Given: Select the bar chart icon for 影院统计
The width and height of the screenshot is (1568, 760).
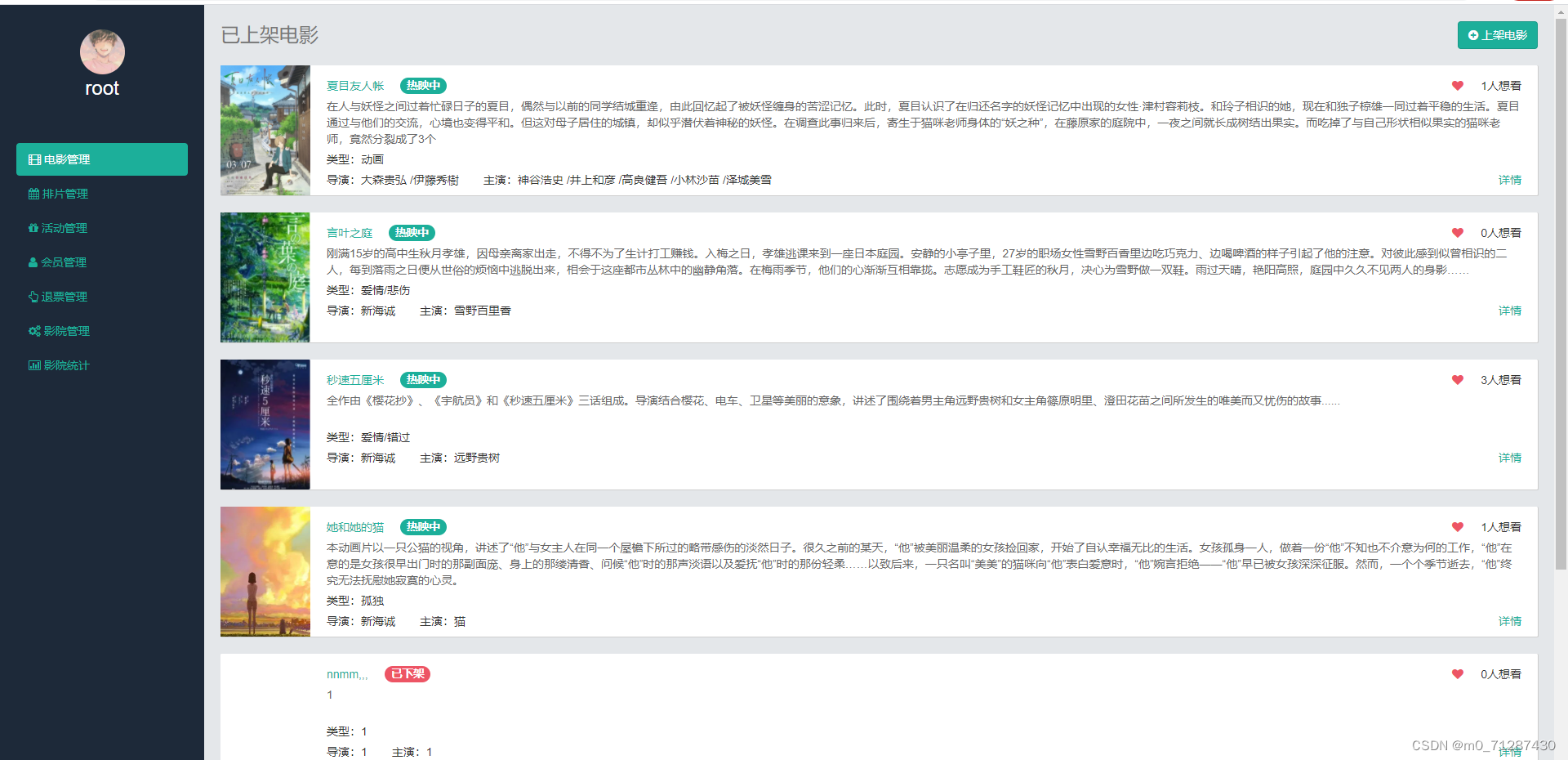Looking at the screenshot, I should [x=33, y=365].
